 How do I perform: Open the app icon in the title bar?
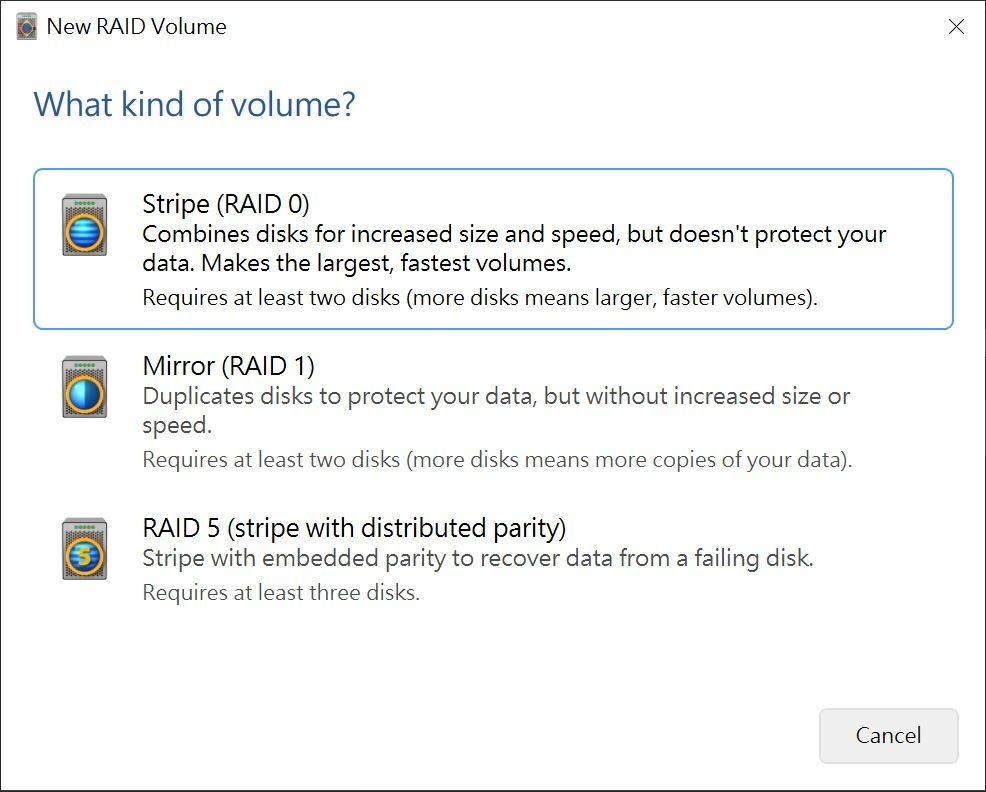pos(26,26)
